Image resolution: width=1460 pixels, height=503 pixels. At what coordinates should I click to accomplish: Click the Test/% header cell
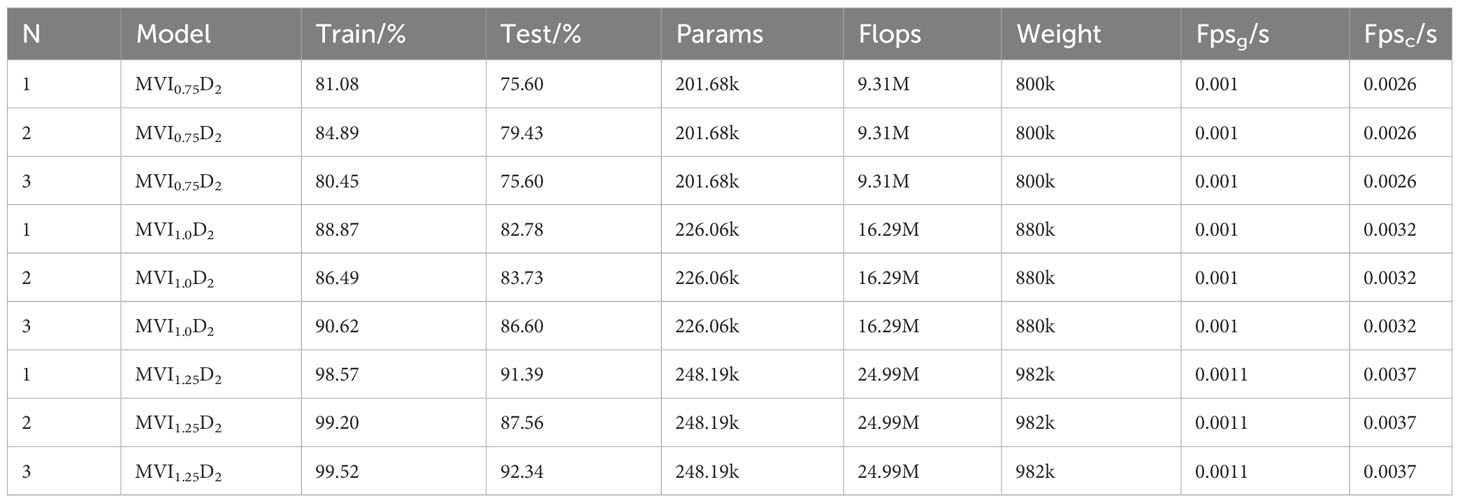(573, 34)
